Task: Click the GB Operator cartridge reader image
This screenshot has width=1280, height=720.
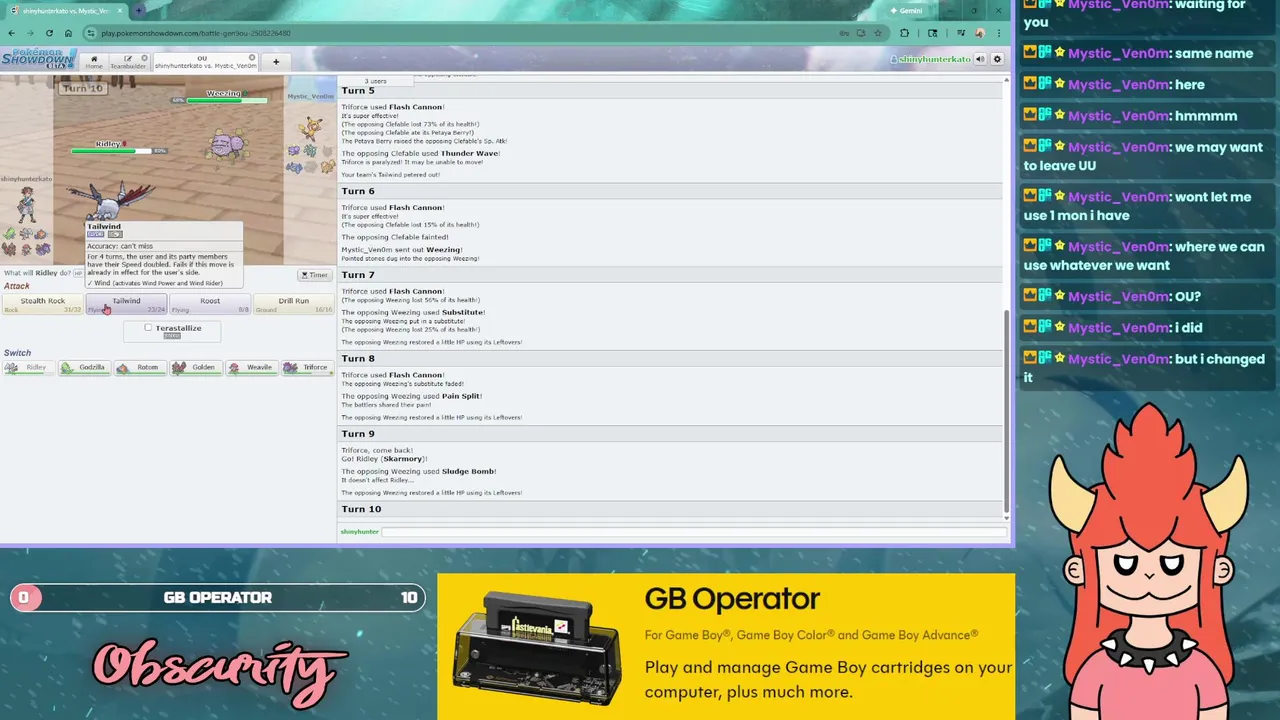Action: coord(536,646)
